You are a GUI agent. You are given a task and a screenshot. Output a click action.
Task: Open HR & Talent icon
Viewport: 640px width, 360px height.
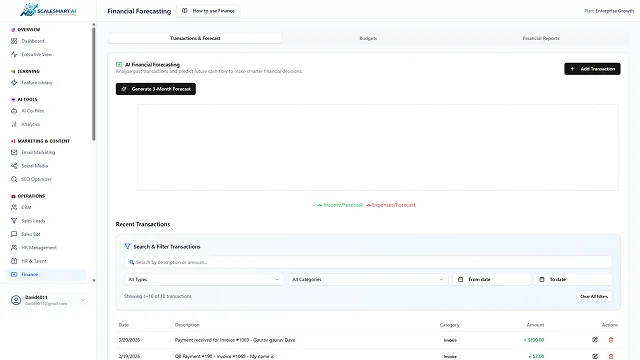click(14, 261)
